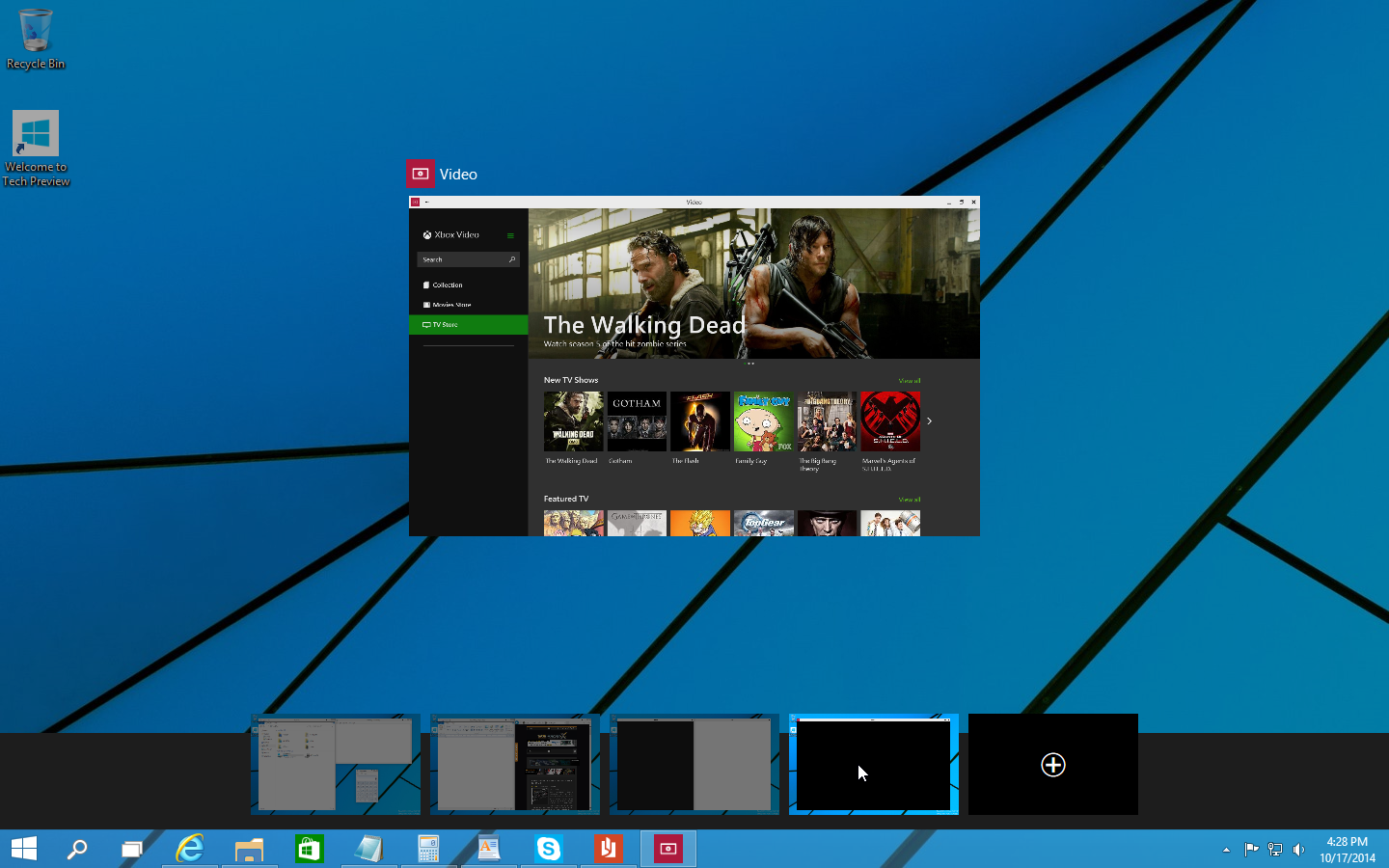Open the Start menu Windows logo

coord(24,849)
